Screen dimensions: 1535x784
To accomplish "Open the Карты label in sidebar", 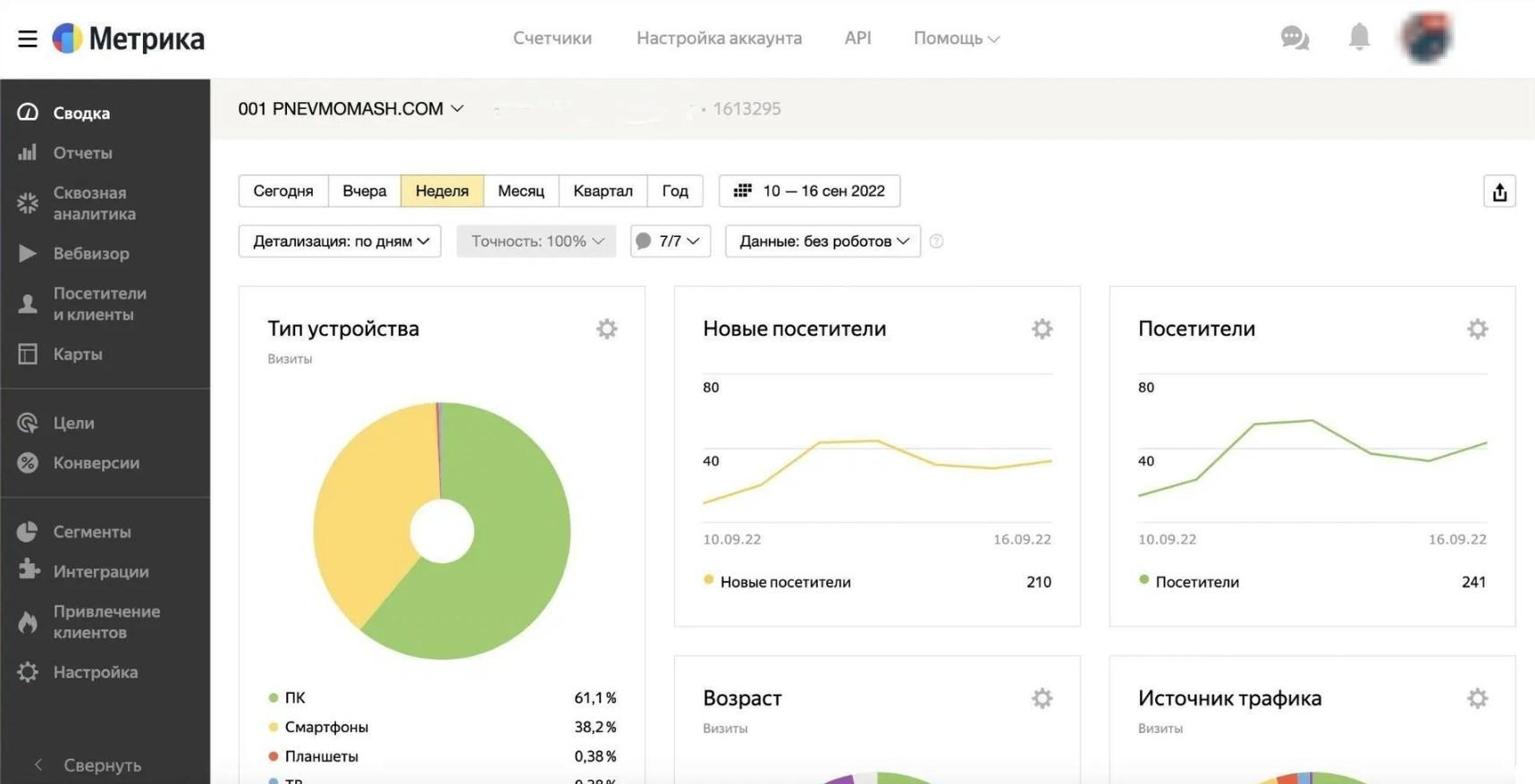I will tap(78, 354).
